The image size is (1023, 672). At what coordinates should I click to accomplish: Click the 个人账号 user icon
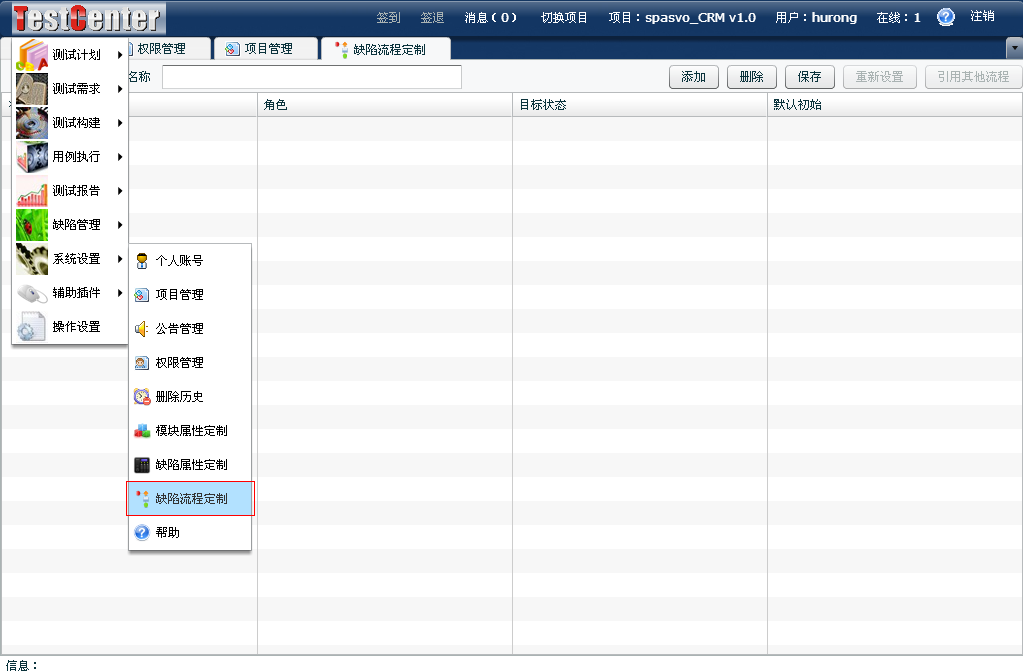coord(142,261)
